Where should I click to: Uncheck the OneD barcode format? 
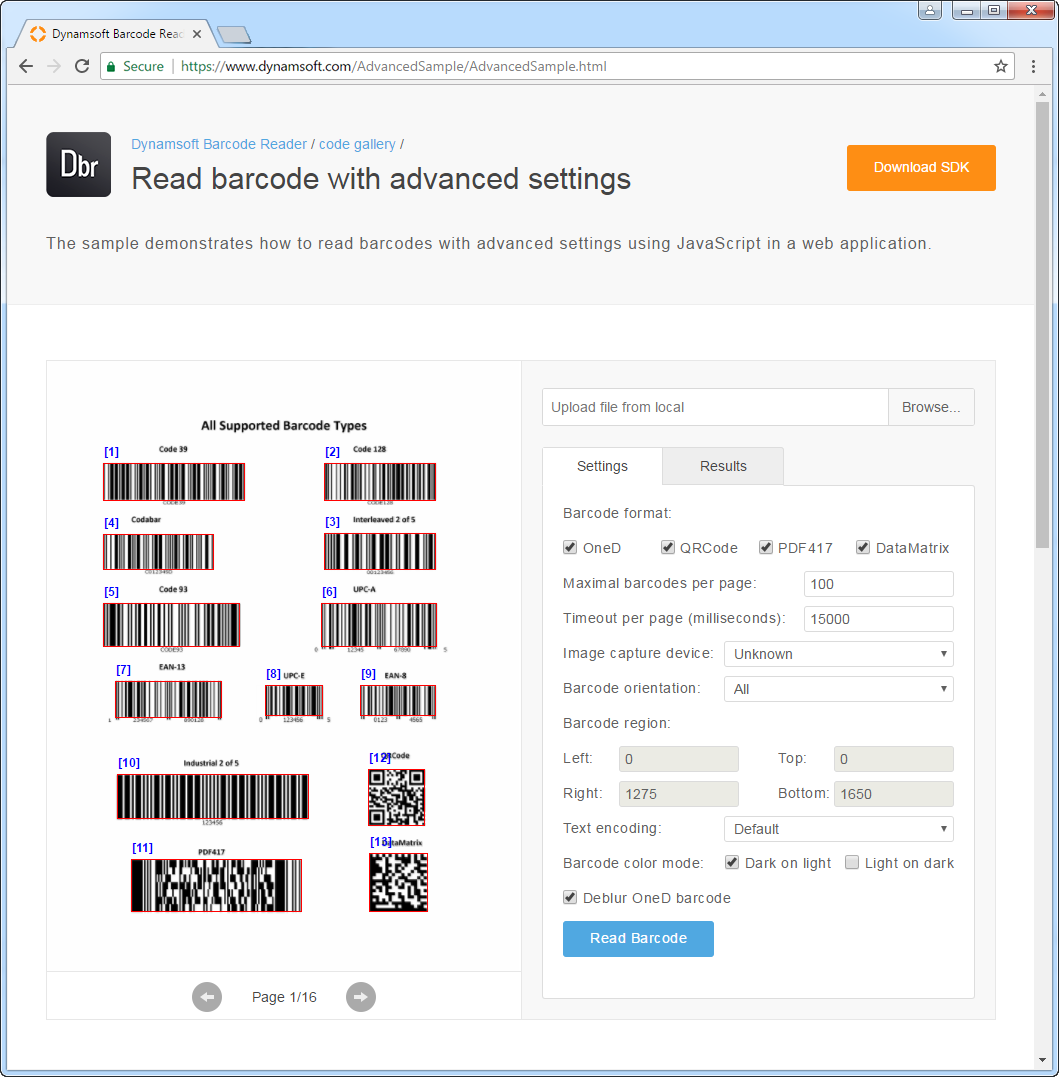coord(570,548)
